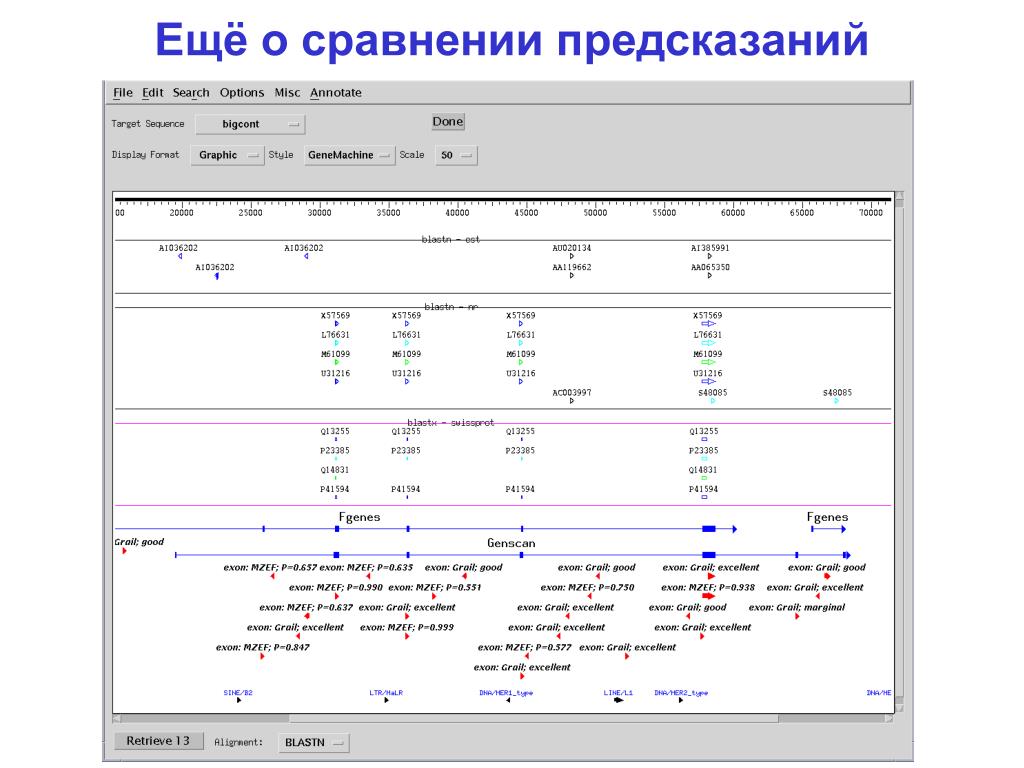Click the DNA/HE repeat label at right edge
Screen dimensions: 1024x768
[879, 692]
